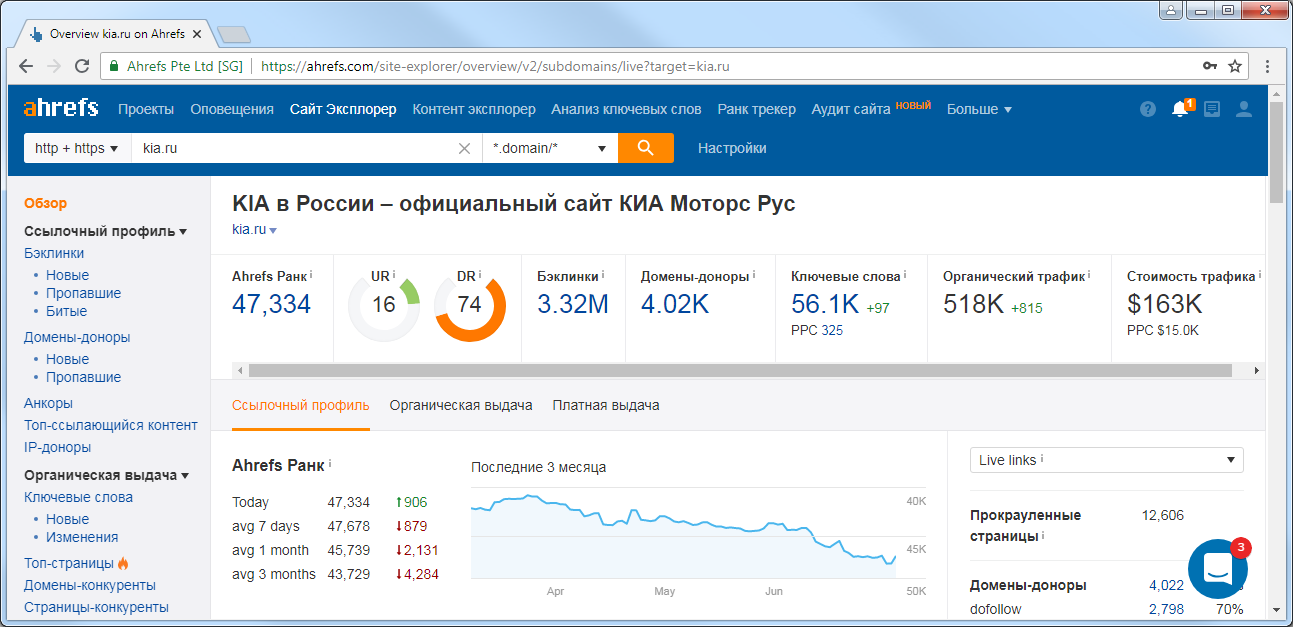Open Битые backlinks in the sidebar
Viewport: 1293px width, 627px height.
click(x=67, y=311)
